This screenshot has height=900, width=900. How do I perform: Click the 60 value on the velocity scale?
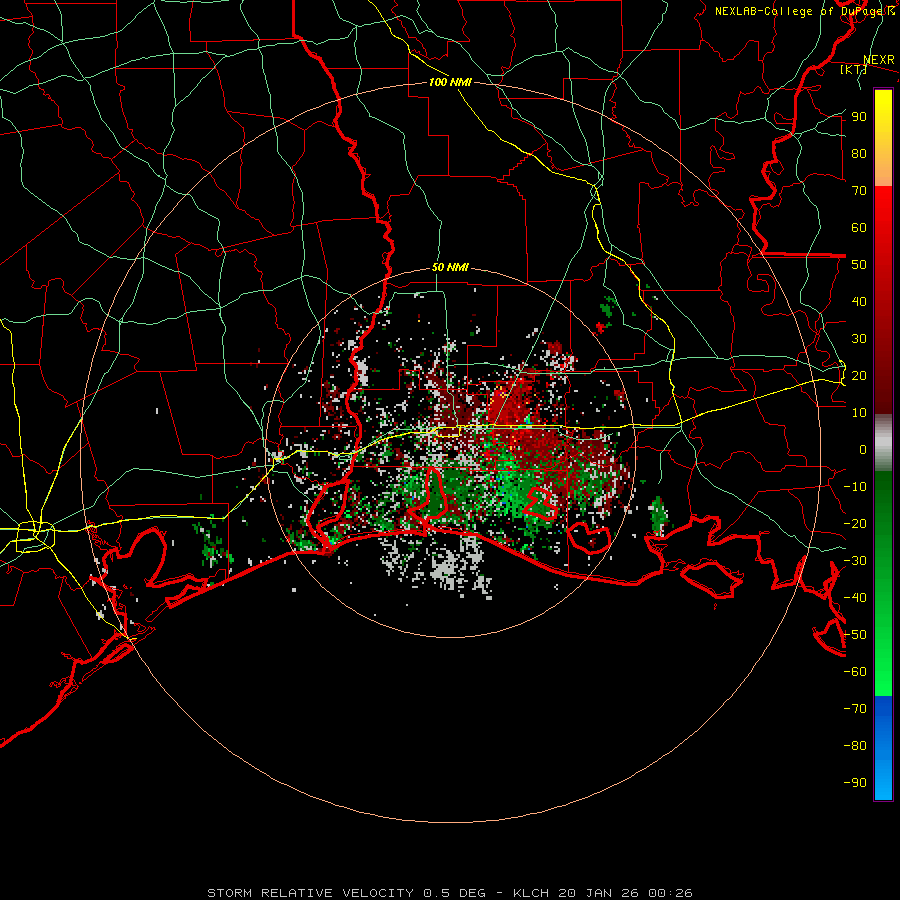859,227
